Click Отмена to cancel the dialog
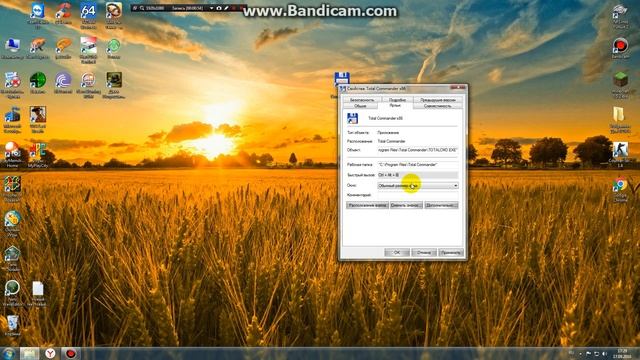 coord(424,253)
